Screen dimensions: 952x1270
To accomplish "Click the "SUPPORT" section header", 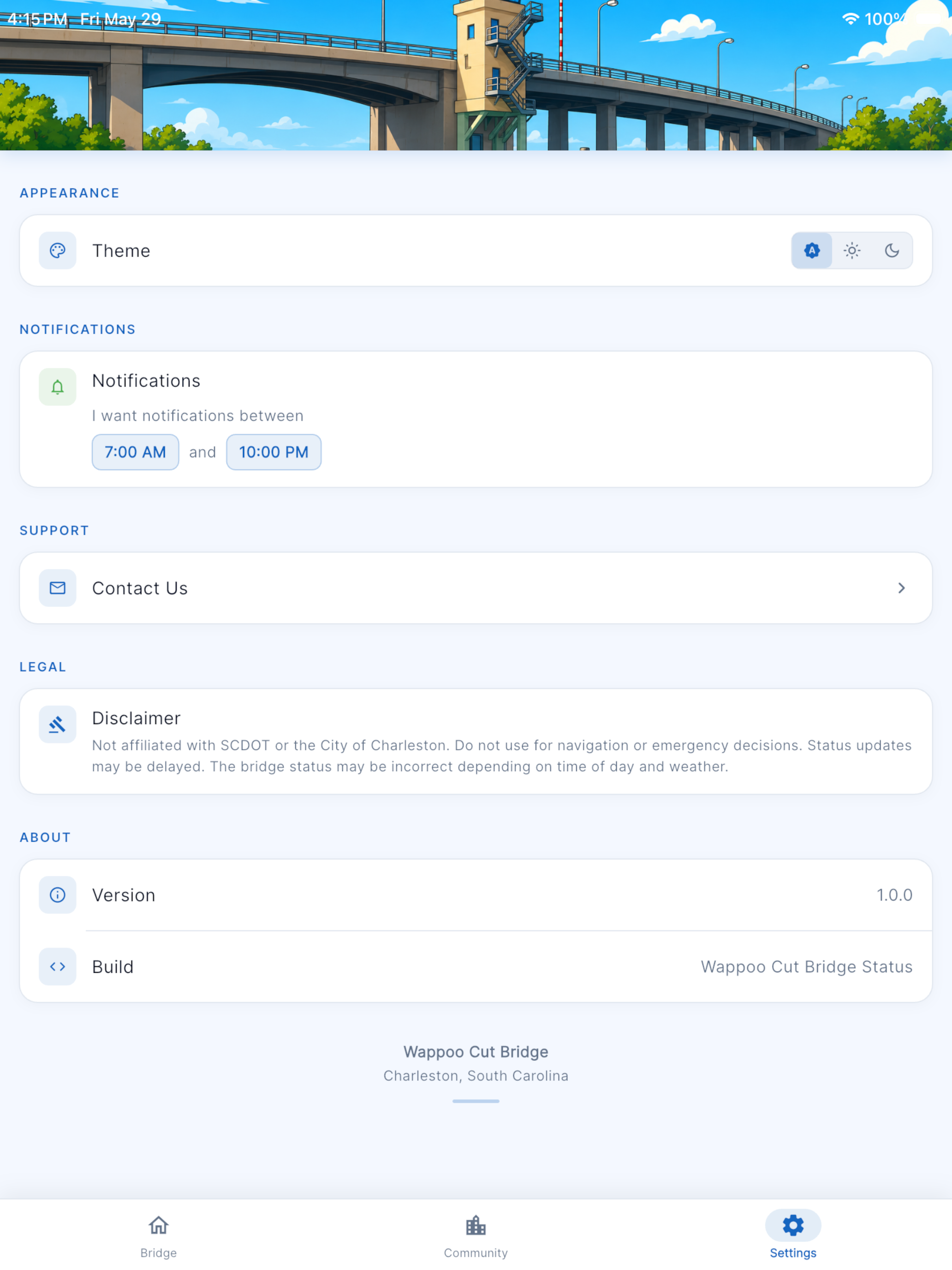I will 54,531.
